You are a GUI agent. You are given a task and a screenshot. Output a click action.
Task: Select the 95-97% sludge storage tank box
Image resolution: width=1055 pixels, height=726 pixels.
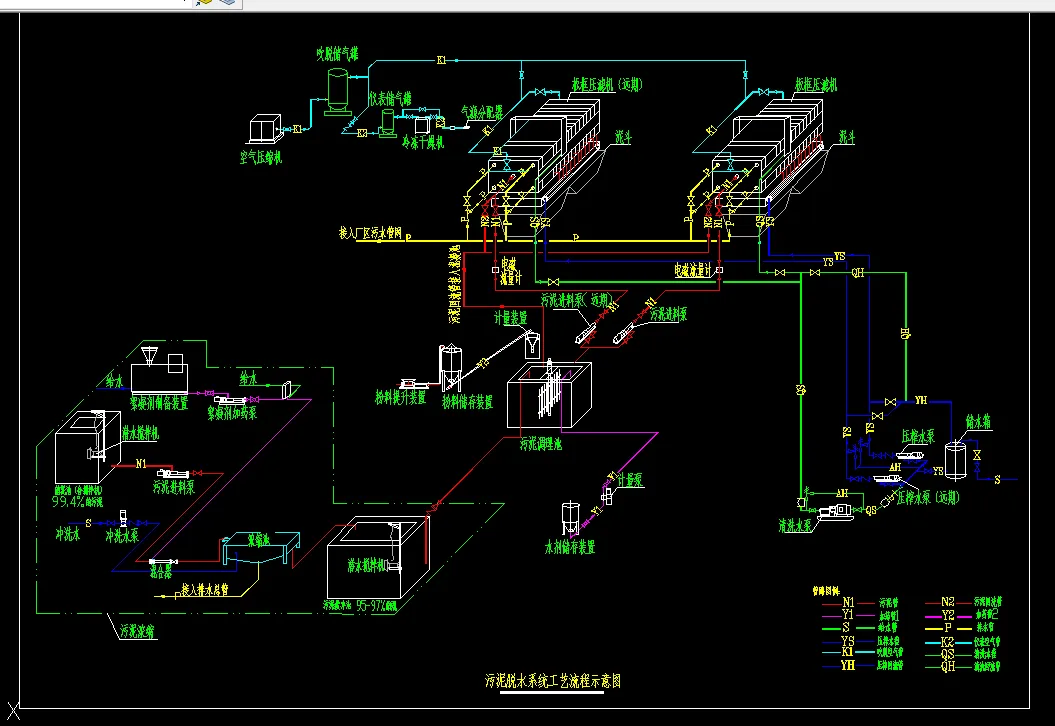point(377,557)
